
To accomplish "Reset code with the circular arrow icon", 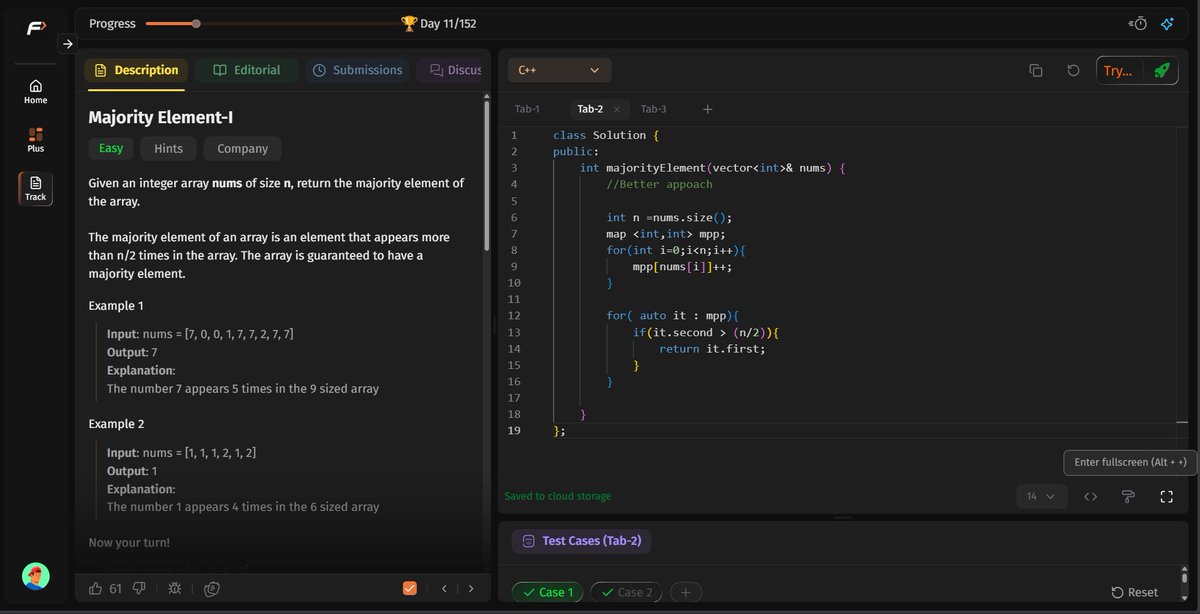I will pos(1073,70).
